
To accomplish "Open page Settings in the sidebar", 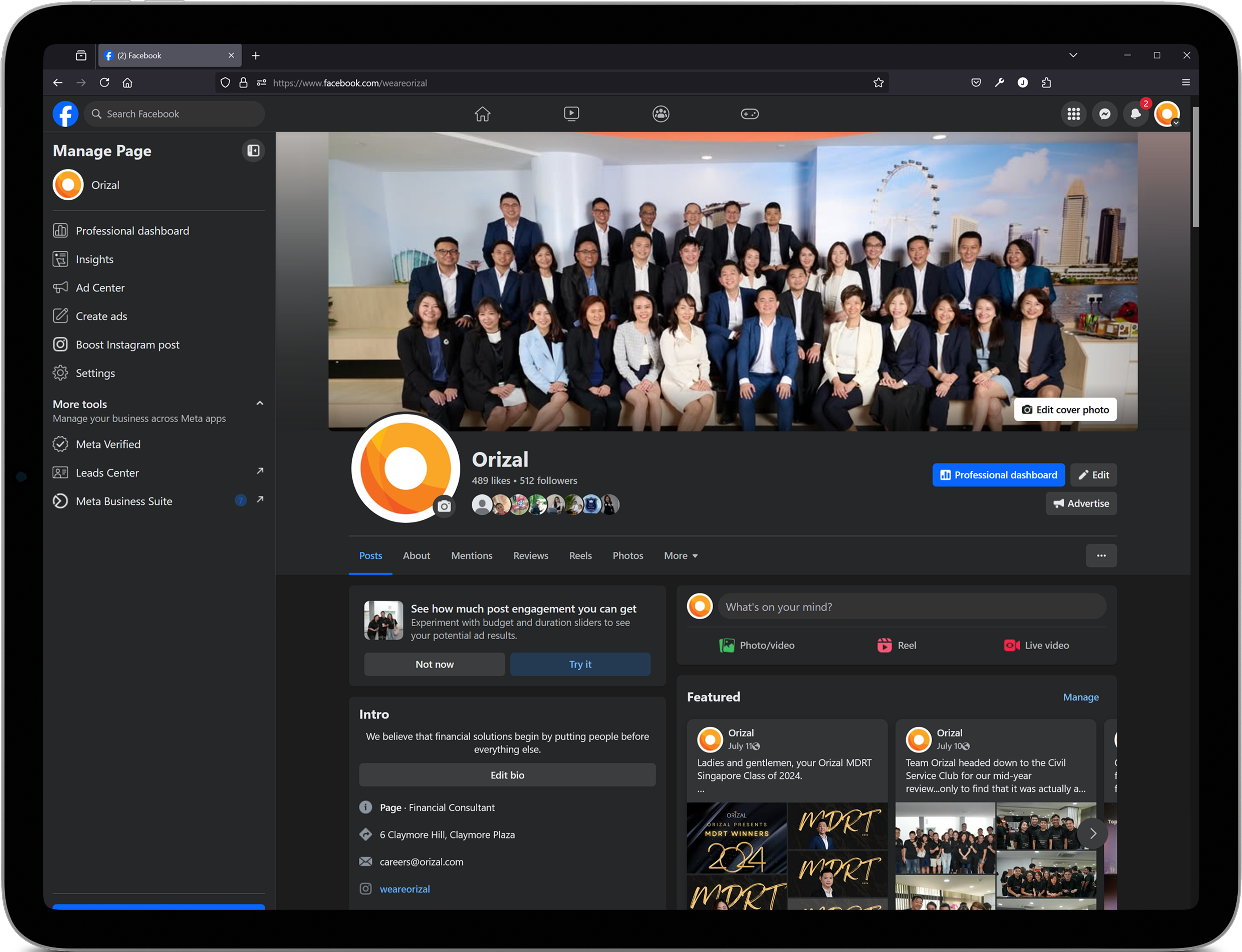I will 159,373.
